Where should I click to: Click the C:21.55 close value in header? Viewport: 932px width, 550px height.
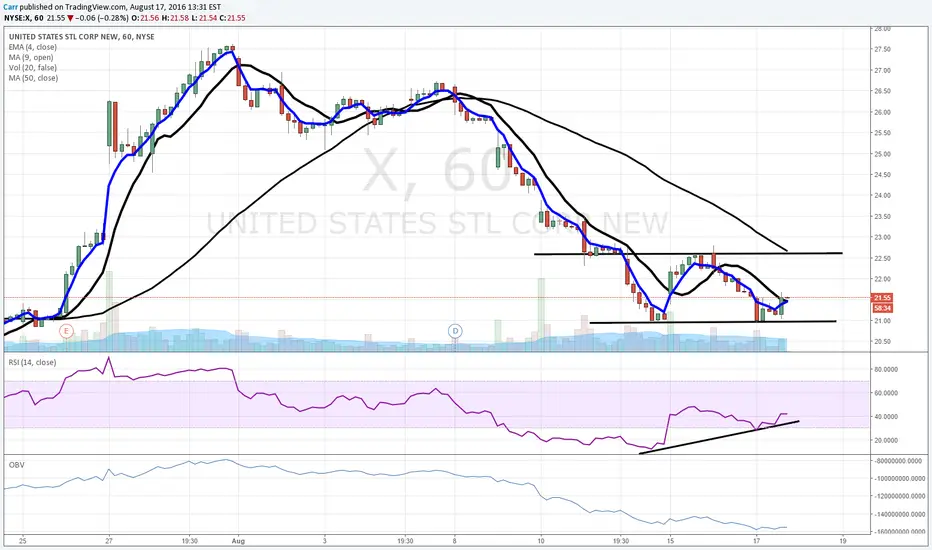pyautogui.click(x=232, y=18)
